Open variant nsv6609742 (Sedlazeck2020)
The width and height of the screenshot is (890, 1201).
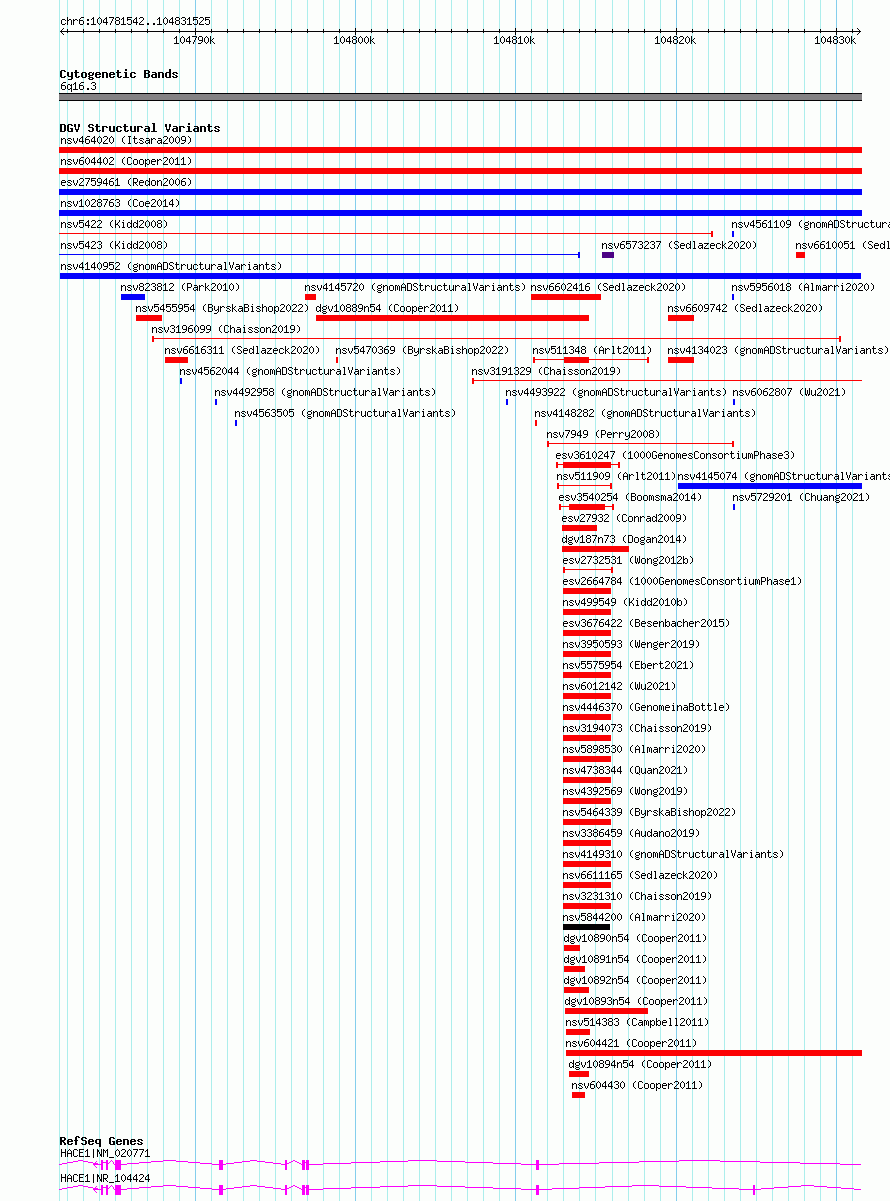pos(746,308)
